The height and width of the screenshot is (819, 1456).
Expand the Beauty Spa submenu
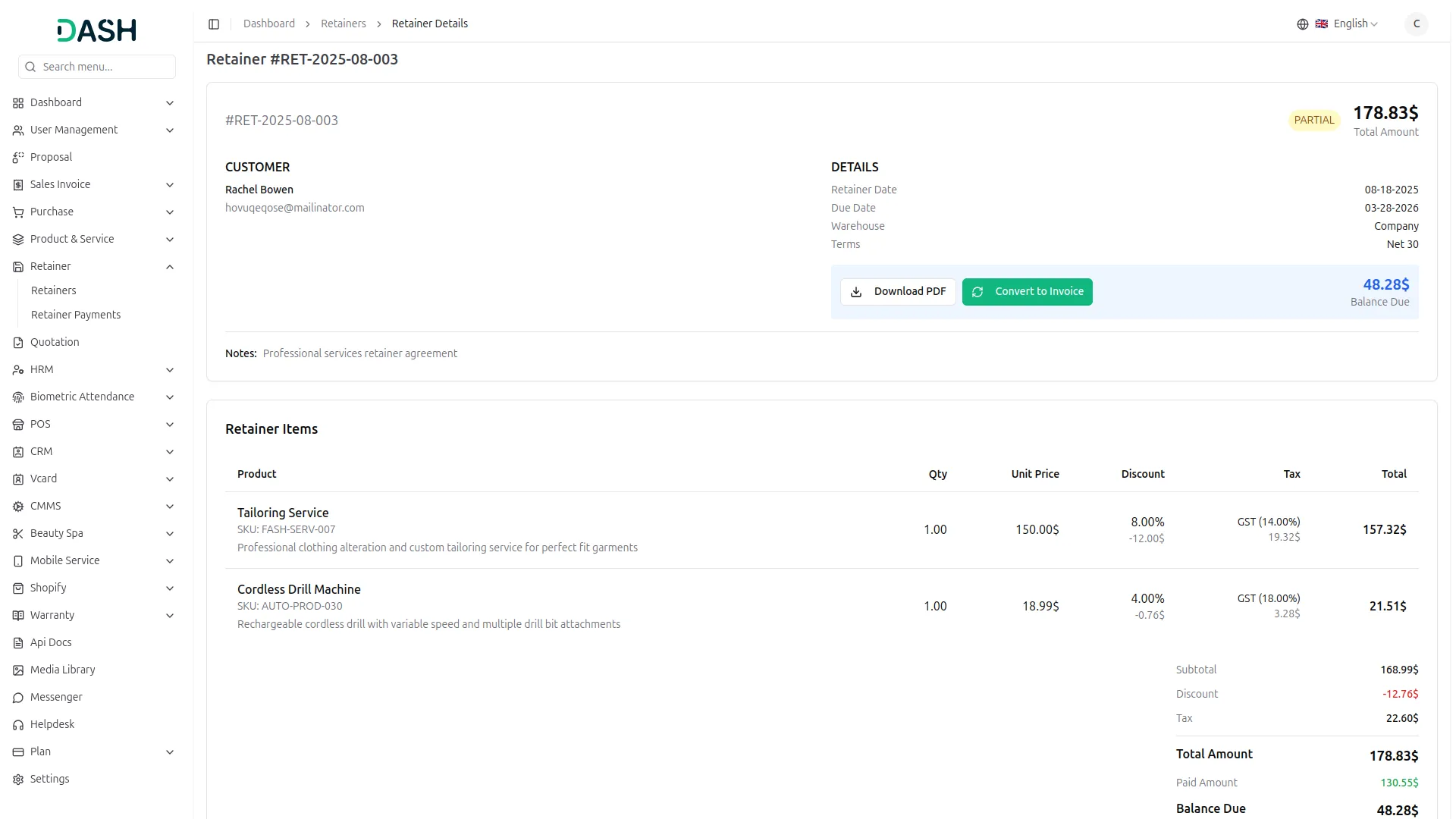click(170, 534)
